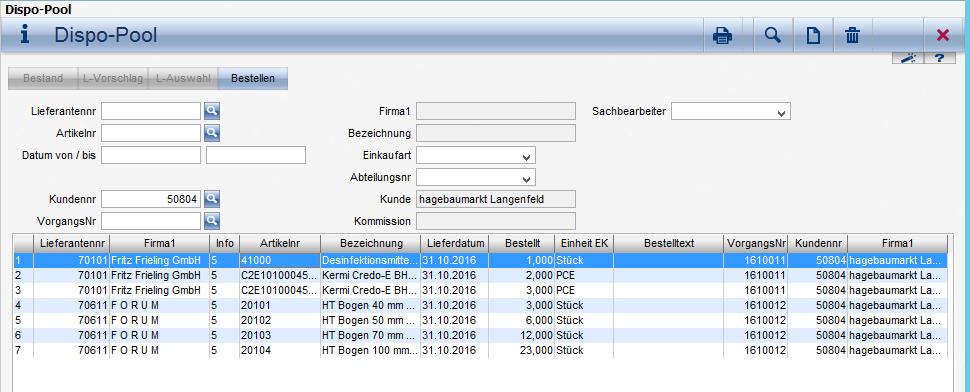This screenshot has height=392, width=970.
Task: Click the trash can delete icon
Action: click(x=852, y=36)
